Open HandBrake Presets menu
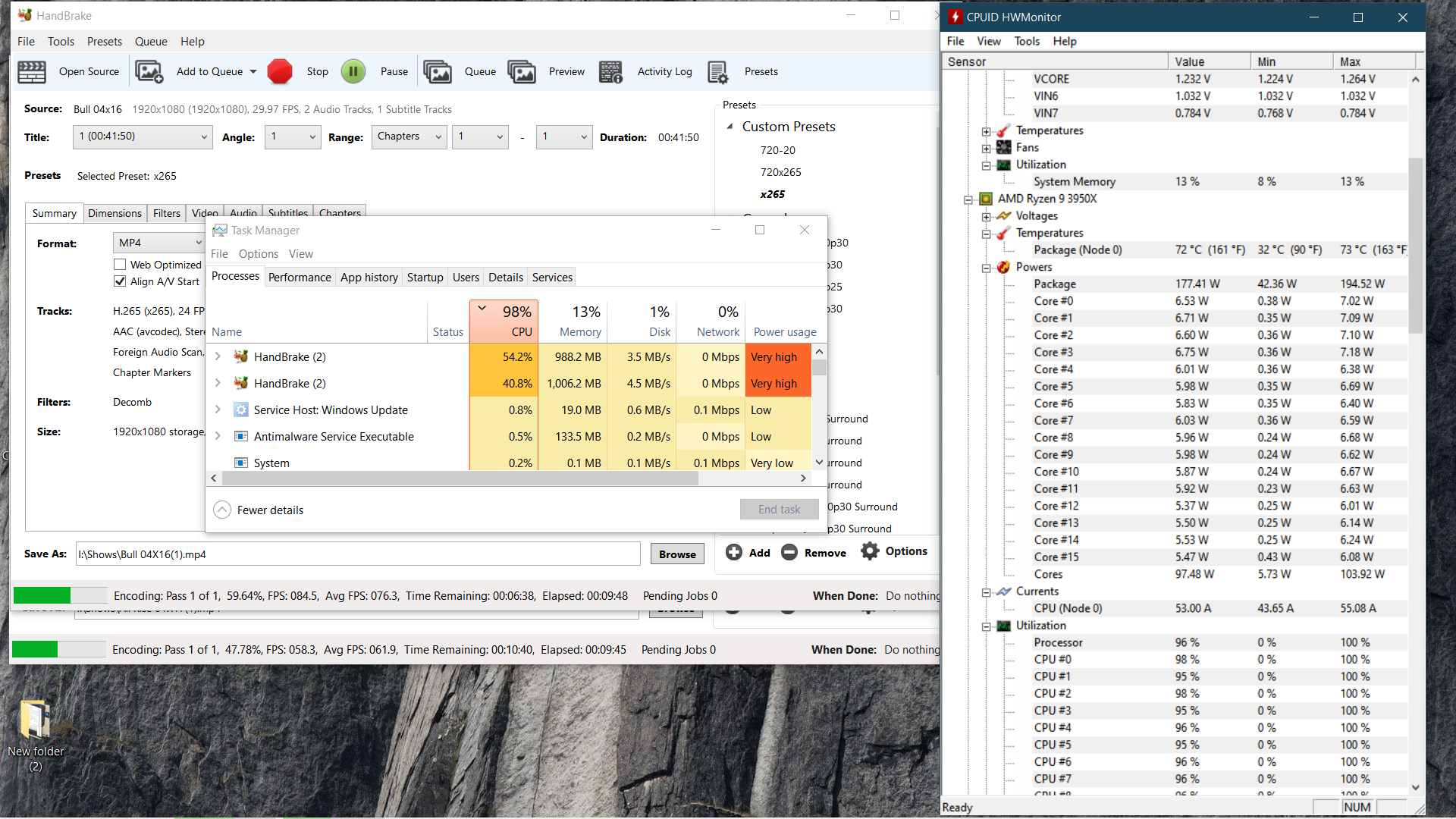Image resolution: width=1456 pixels, height=819 pixels. 104,42
